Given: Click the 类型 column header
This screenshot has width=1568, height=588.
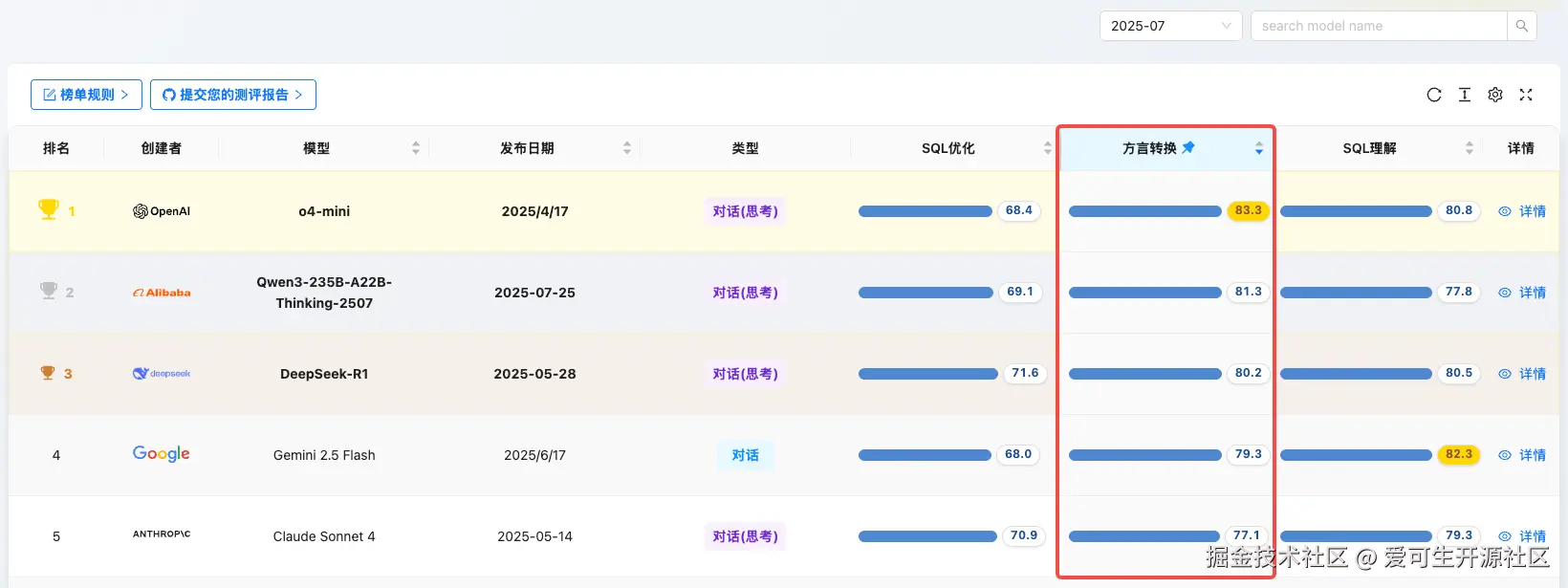Looking at the screenshot, I should [745, 148].
